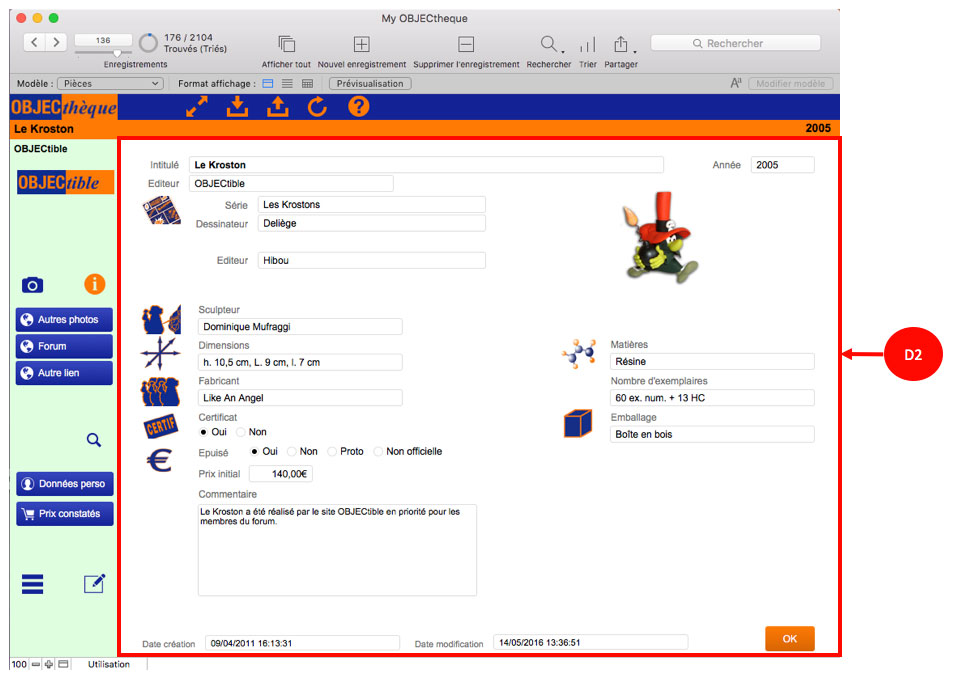
Task: Click the record number field 136
Action: [103, 40]
